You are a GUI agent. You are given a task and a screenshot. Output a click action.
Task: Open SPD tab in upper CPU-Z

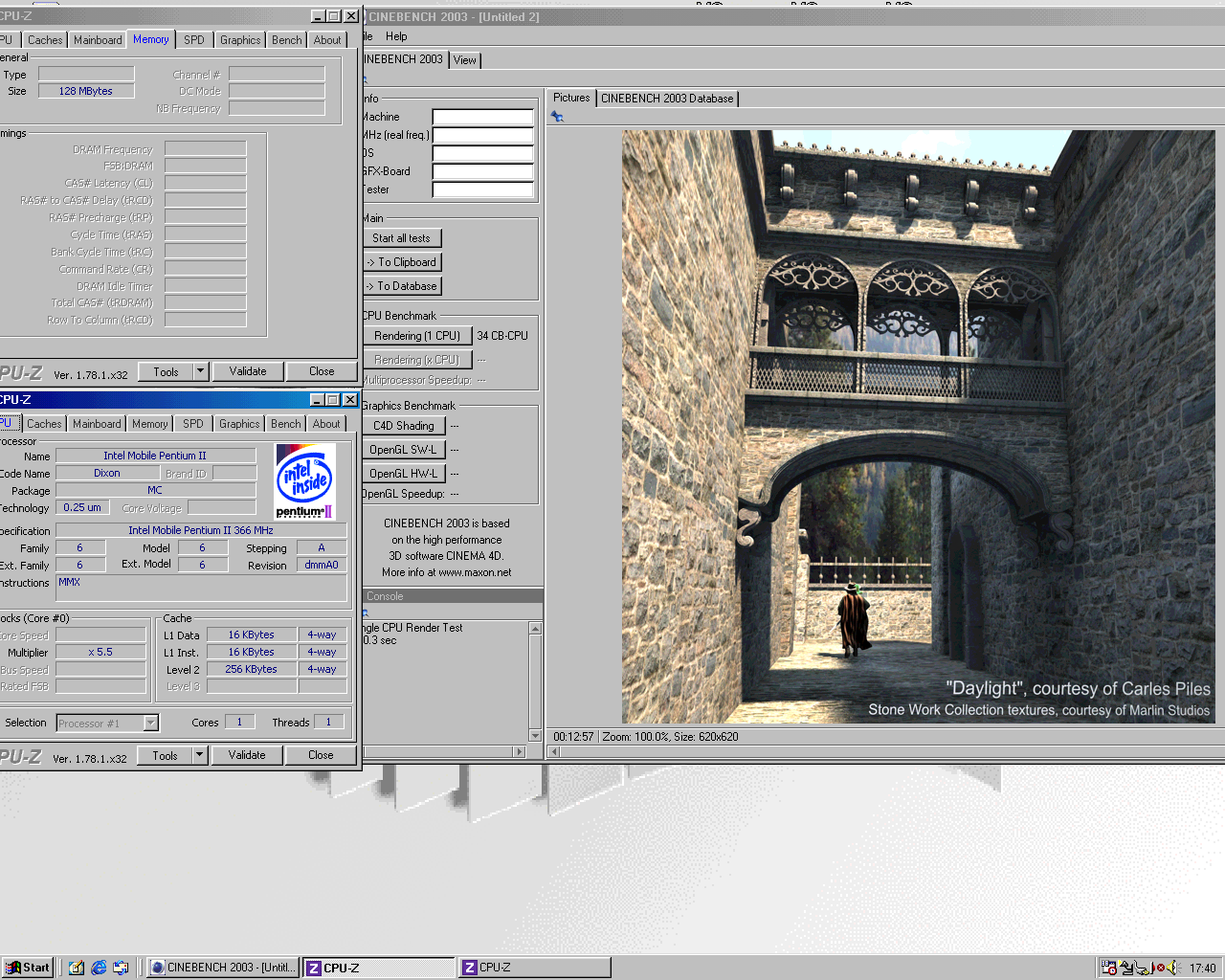pyautogui.click(x=194, y=40)
